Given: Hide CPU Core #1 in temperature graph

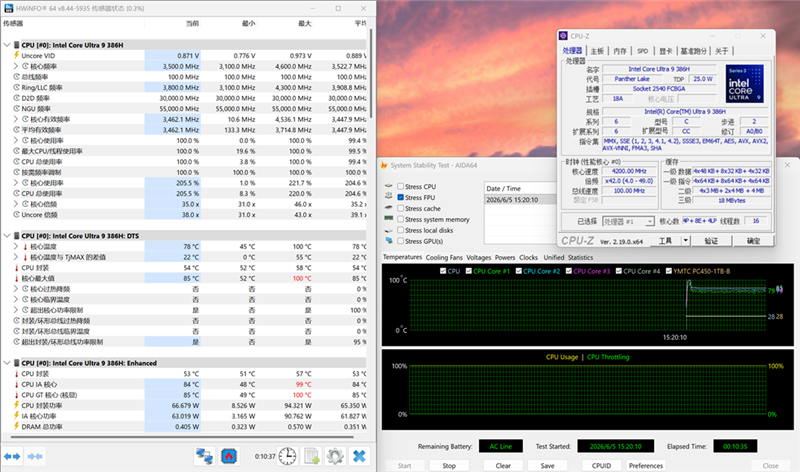Looking at the screenshot, I should pos(468,271).
